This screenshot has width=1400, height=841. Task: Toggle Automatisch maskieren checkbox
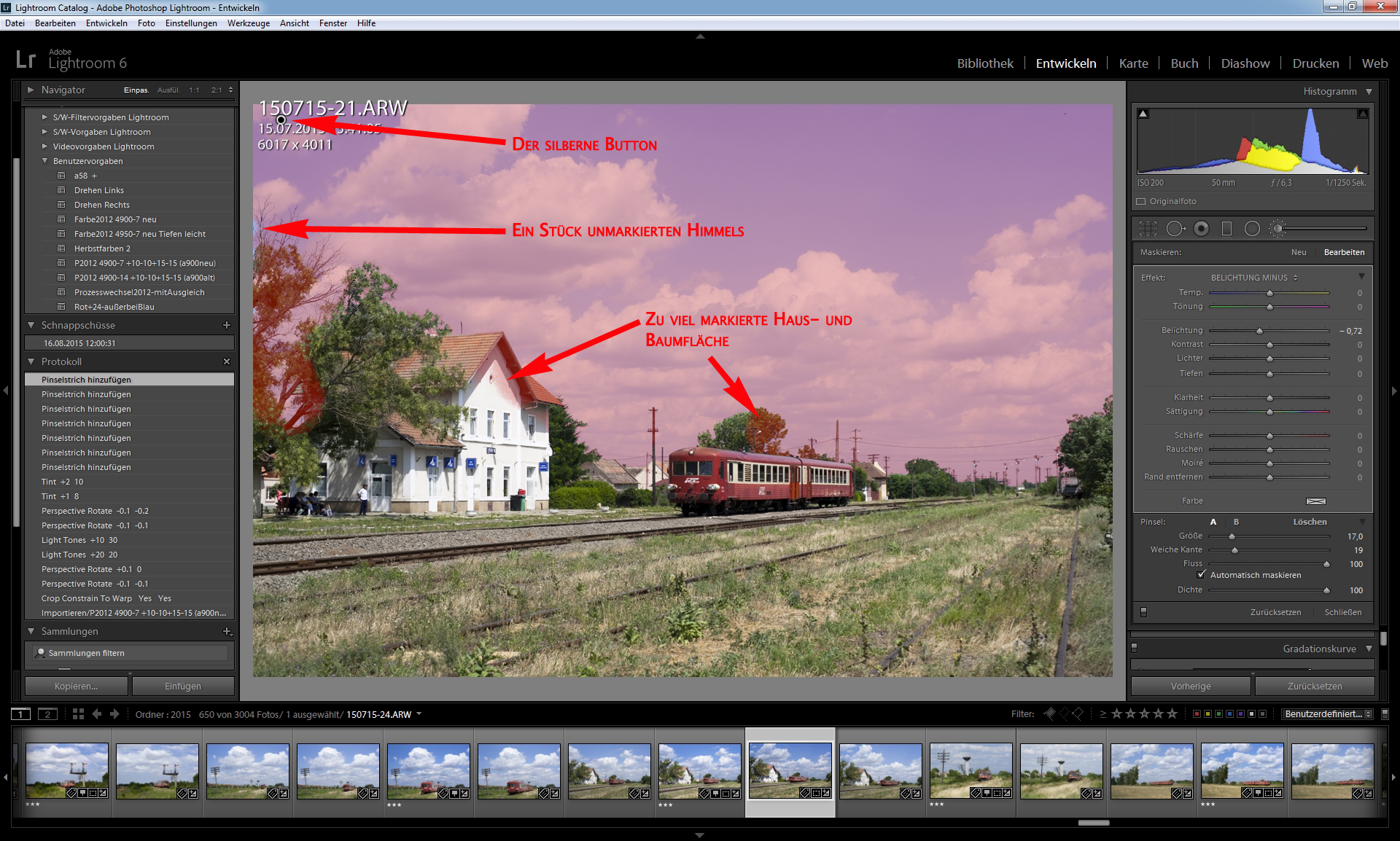coord(1202,575)
